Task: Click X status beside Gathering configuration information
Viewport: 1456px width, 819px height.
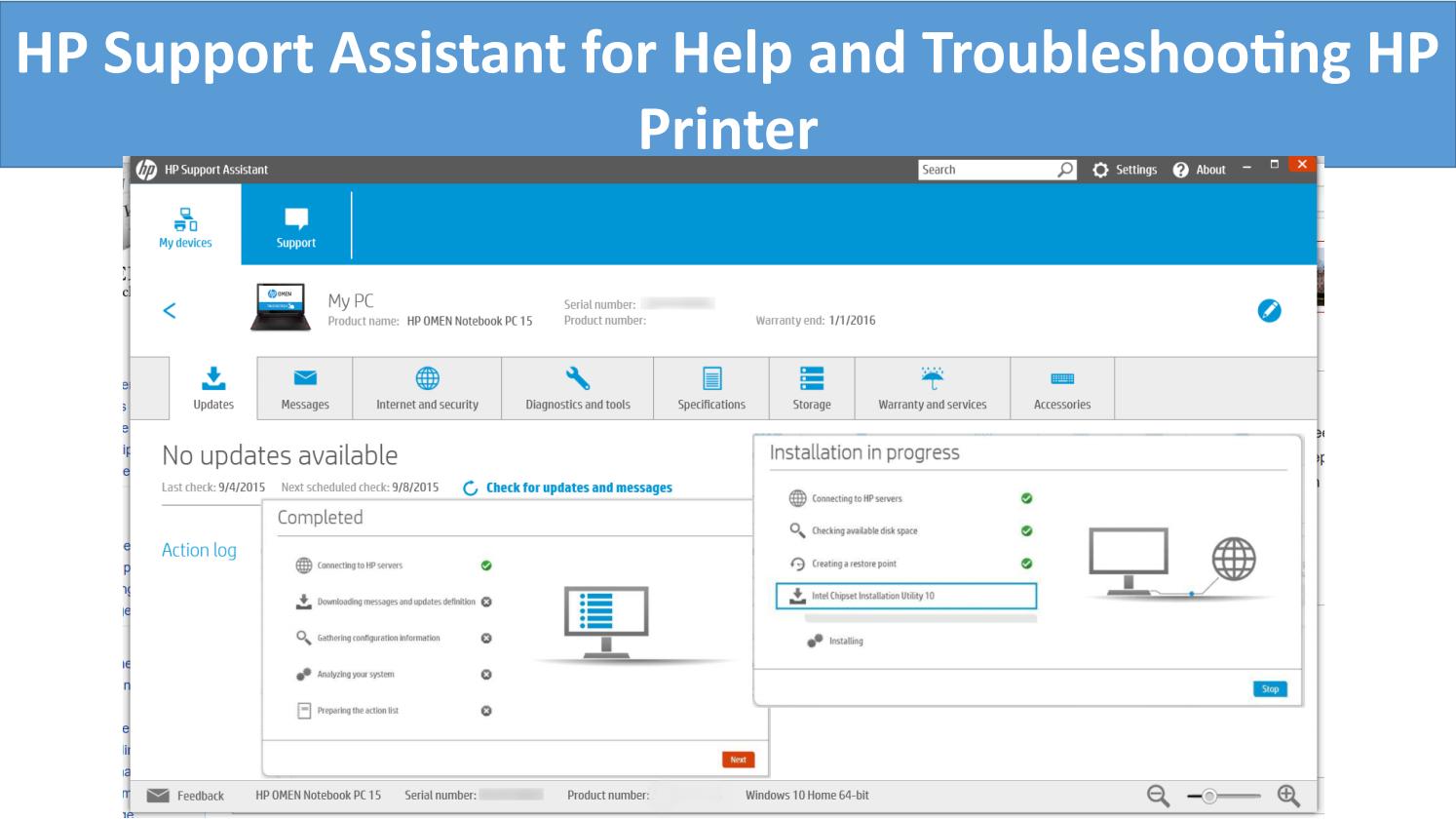Action: click(486, 638)
